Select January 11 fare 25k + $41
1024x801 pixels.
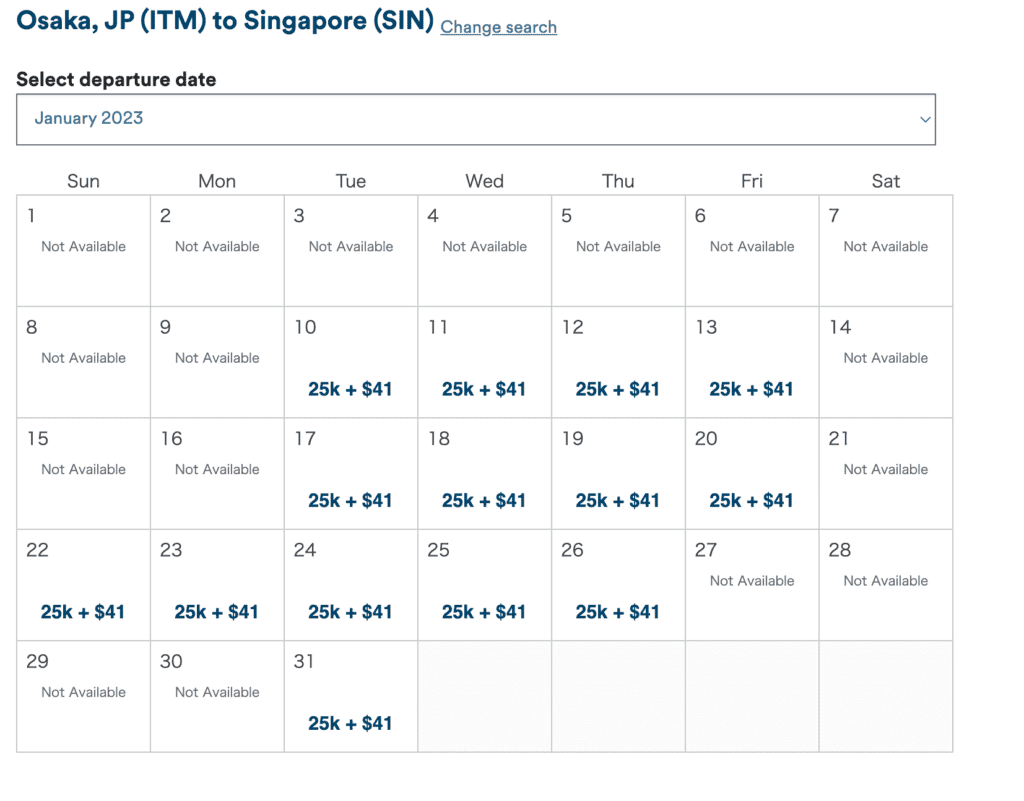tap(484, 389)
